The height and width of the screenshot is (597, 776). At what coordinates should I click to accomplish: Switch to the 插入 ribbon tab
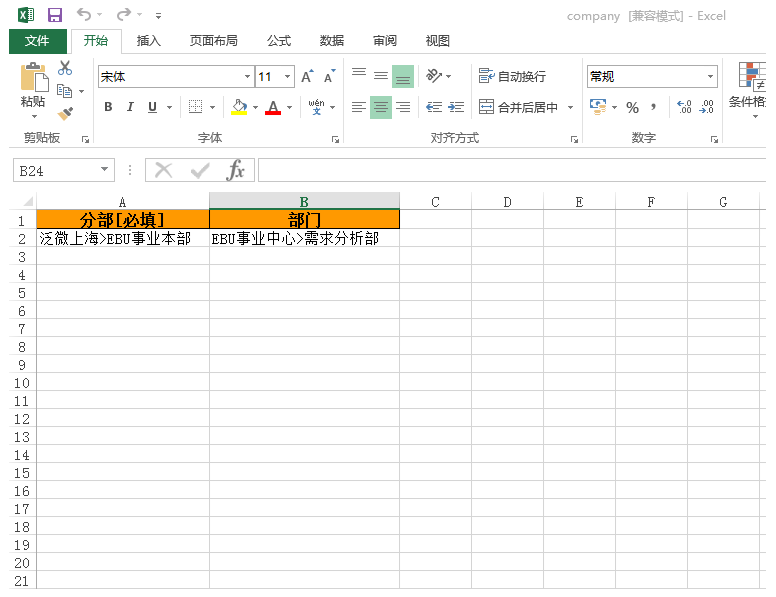[x=149, y=41]
